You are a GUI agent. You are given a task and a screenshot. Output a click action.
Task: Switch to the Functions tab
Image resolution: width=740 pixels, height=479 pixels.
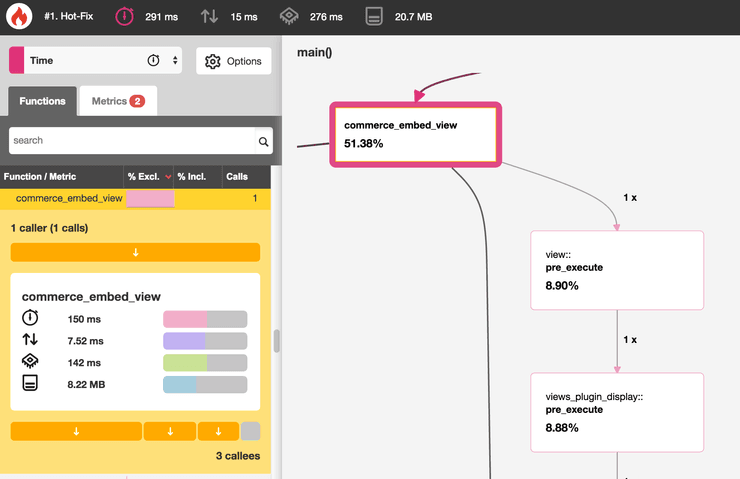42,101
